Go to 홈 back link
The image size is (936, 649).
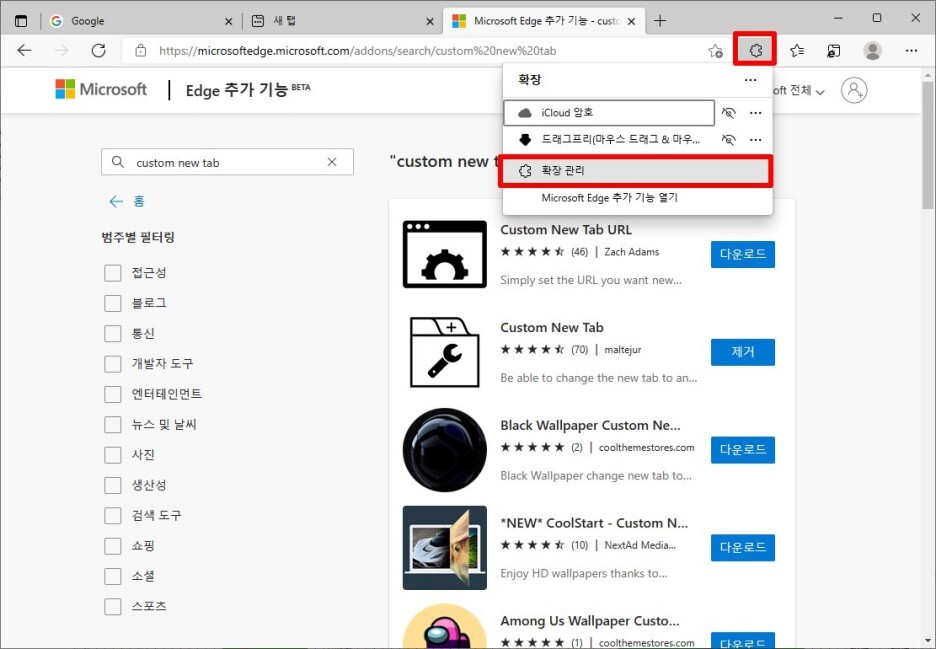pos(127,201)
